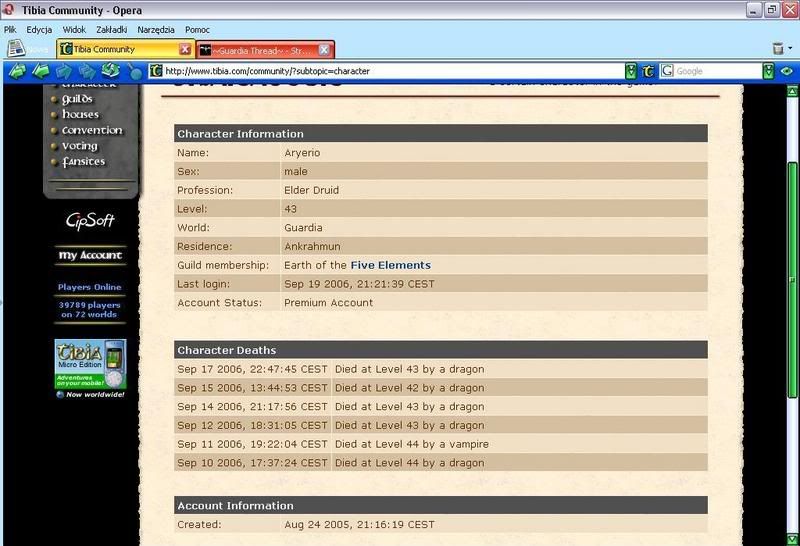
Task: Open the Narzędzia menu
Action: pyautogui.click(x=156, y=30)
